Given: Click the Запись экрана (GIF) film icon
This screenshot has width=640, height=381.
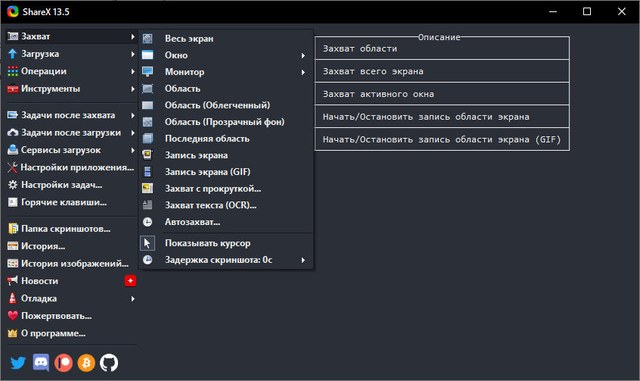Looking at the screenshot, I should click(147, 172).
